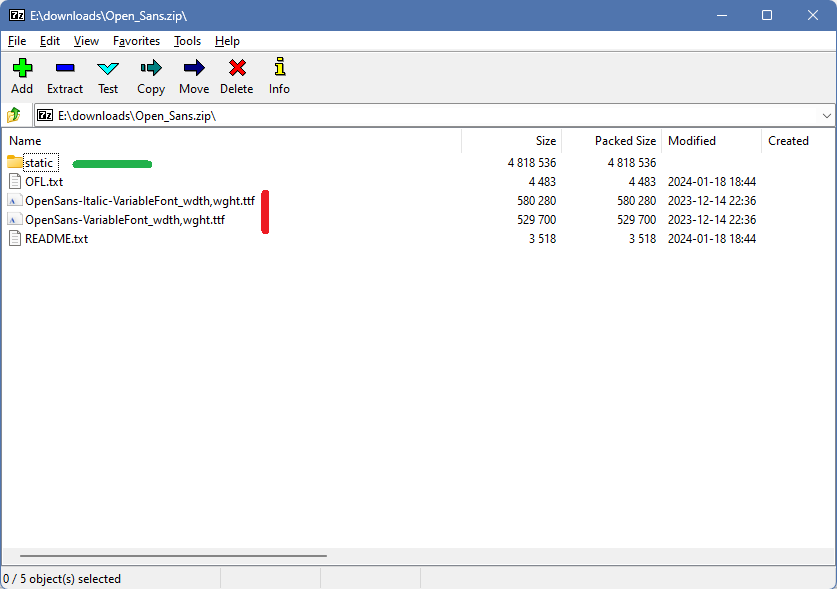Viewport: 837px width, 589px height.
Task: Click the Move arrow icon
Action: [194, 68]
